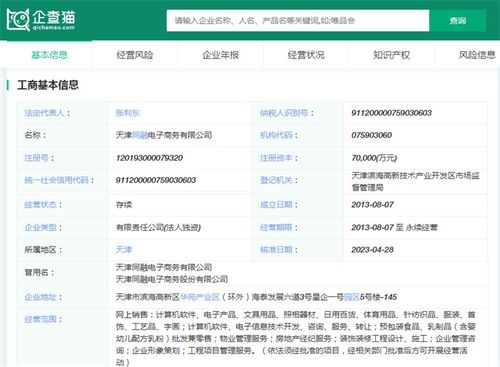The image size is (500, 367).
Task: Click the 成立日期 label link
Action: tap(276, 204)
